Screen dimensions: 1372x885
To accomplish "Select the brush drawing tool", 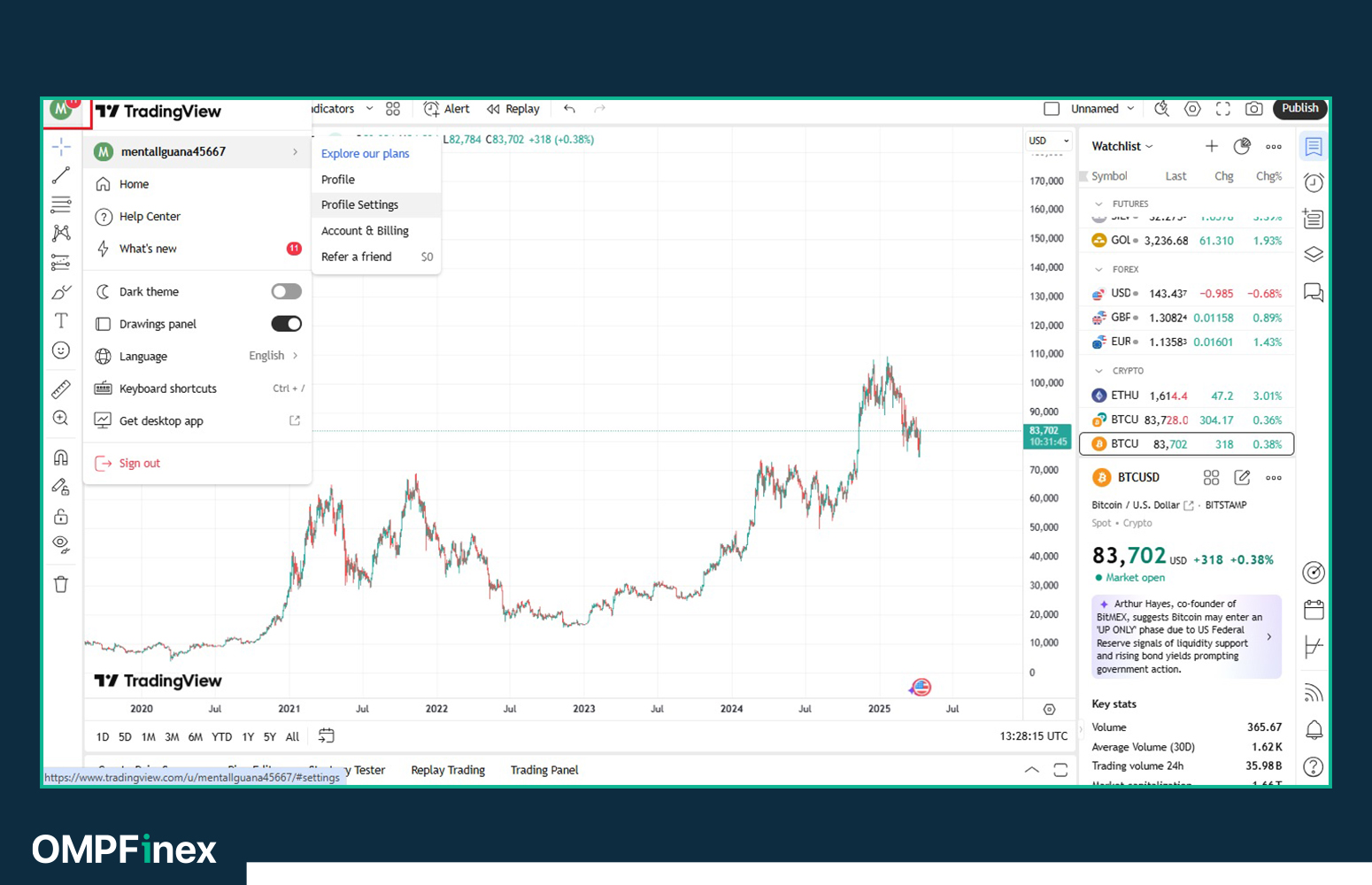I will point(61,292).
